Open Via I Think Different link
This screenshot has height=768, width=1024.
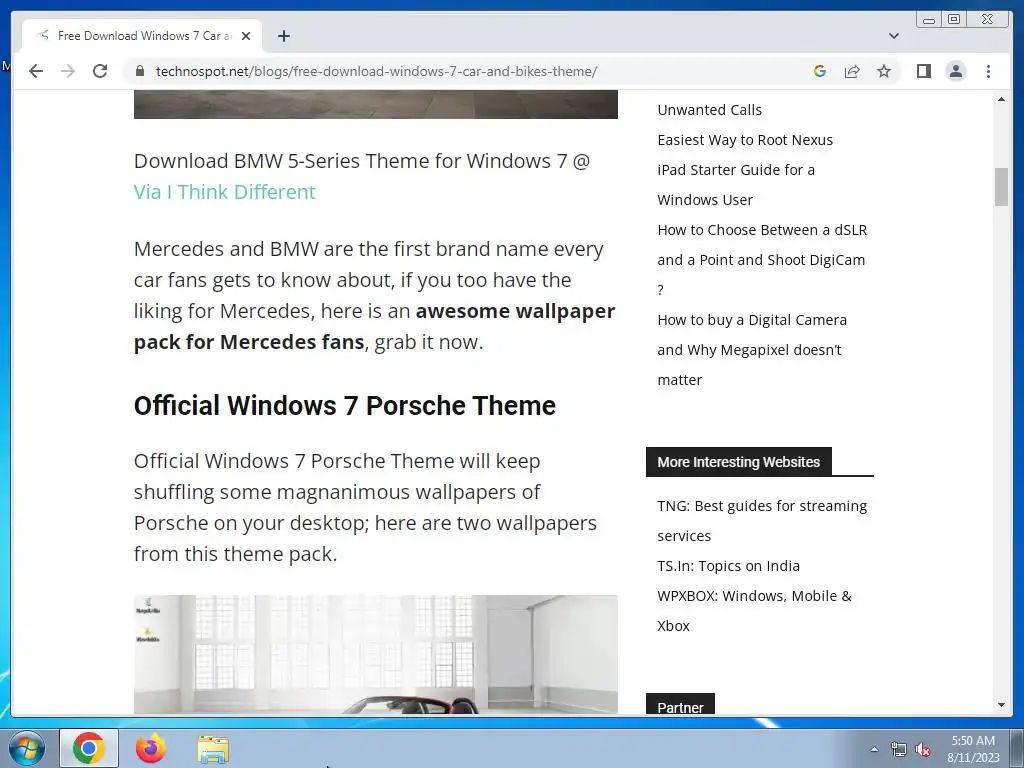[x=225, y=192]
